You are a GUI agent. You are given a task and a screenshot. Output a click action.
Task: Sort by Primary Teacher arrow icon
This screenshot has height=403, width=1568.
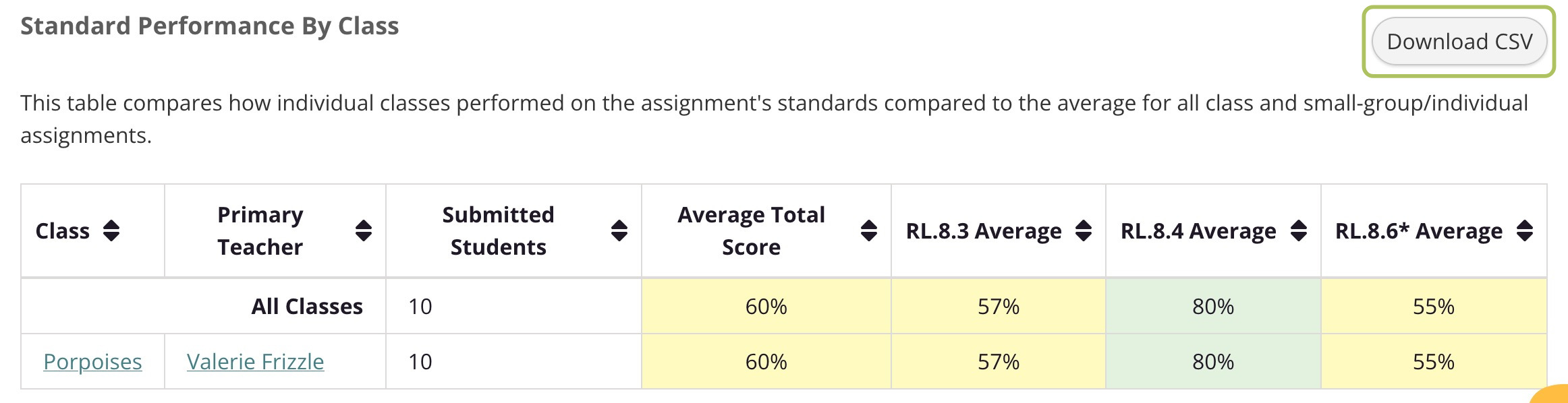tap(364, 231)
